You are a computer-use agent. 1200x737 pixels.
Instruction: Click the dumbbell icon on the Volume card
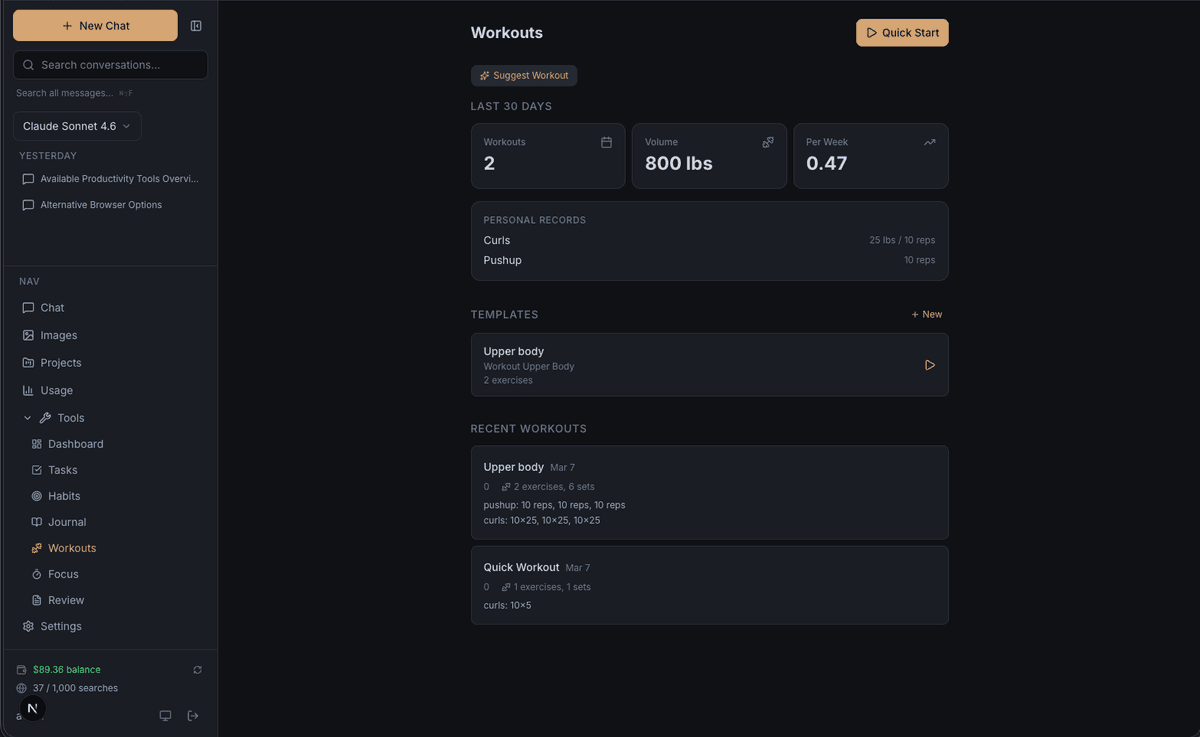(768, 142)
